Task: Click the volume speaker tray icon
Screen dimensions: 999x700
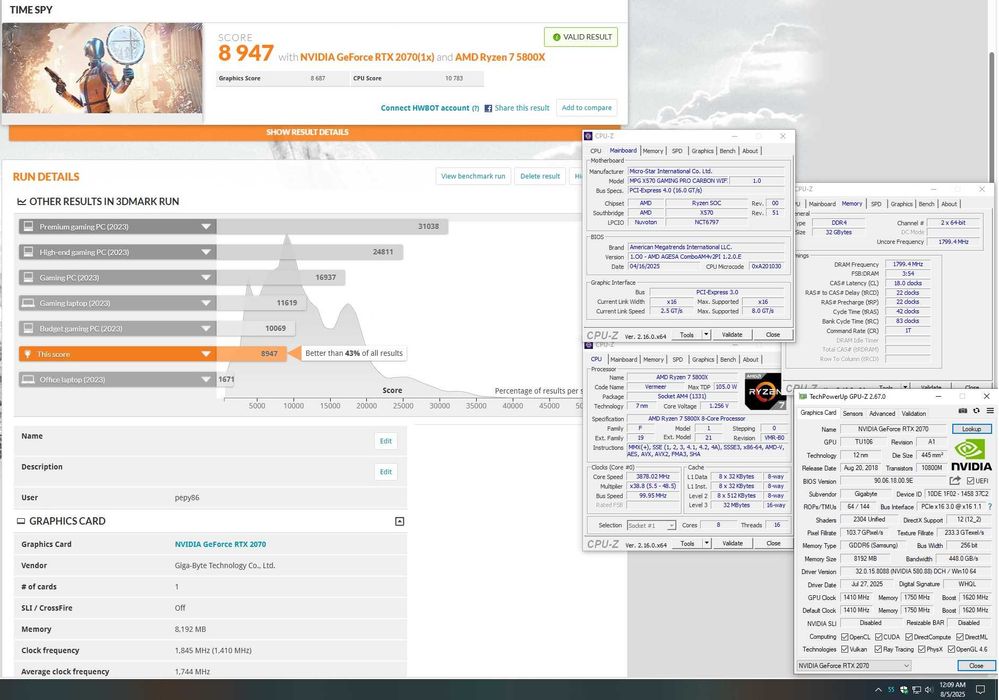Action: (929, 690)
